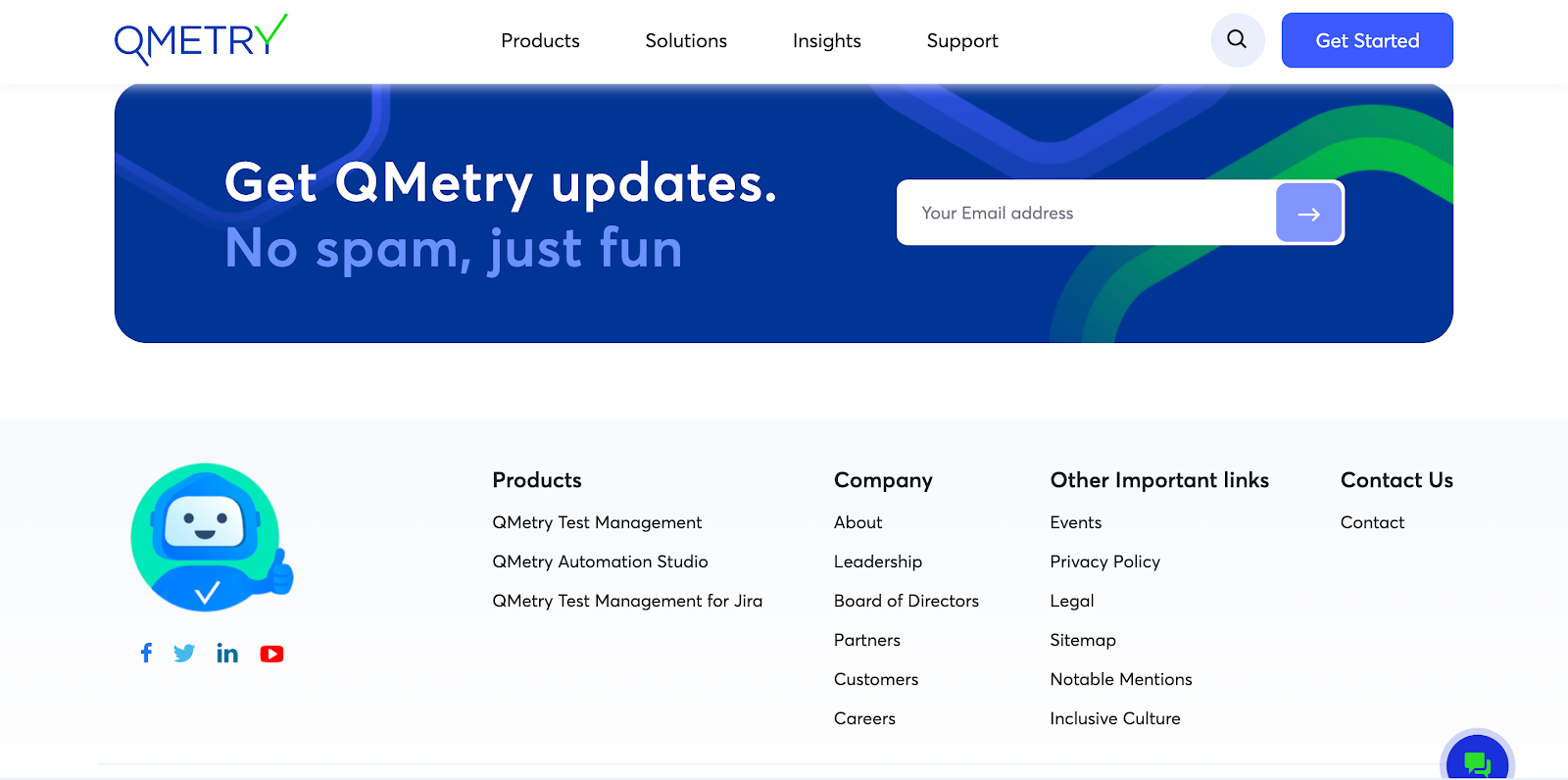Go to the LinkedIn icon
The height and width of the screenshot is (780, 1568).
pos(227,653)
